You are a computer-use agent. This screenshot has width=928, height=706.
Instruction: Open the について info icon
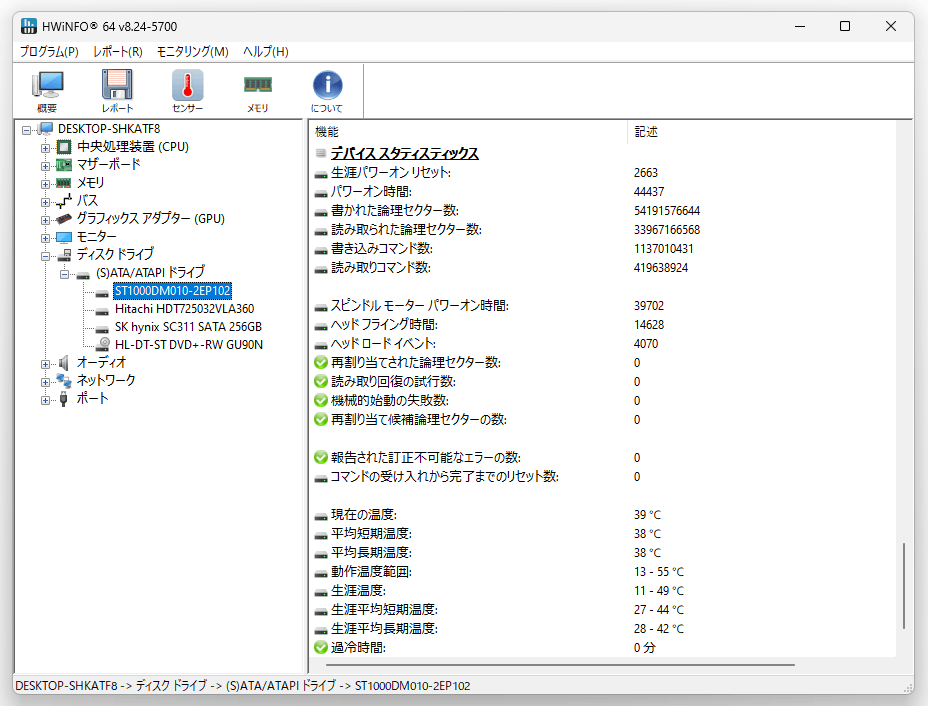click(327, 91)
